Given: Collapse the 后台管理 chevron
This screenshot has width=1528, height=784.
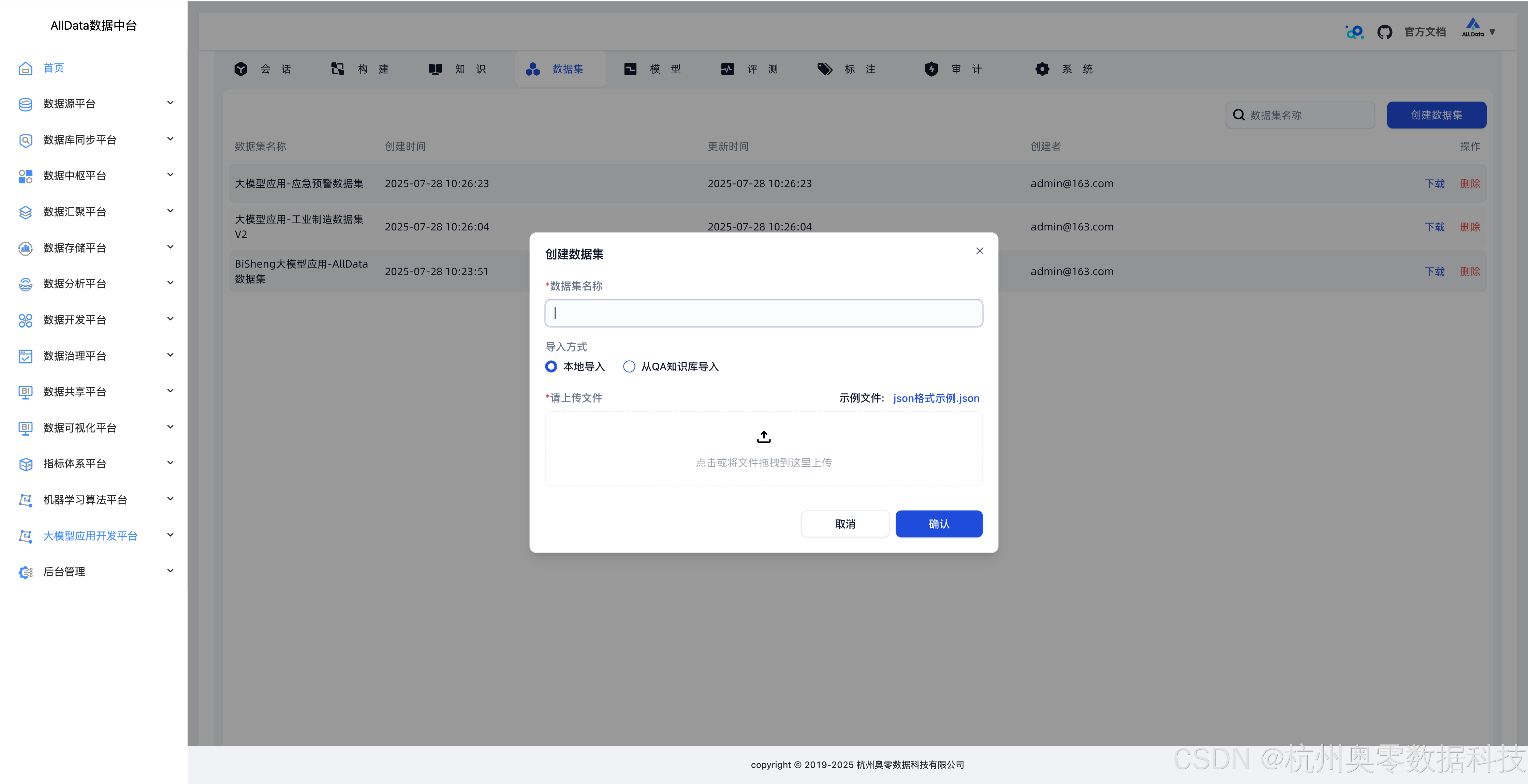Looking at the screenshot, I should [170, 571].
